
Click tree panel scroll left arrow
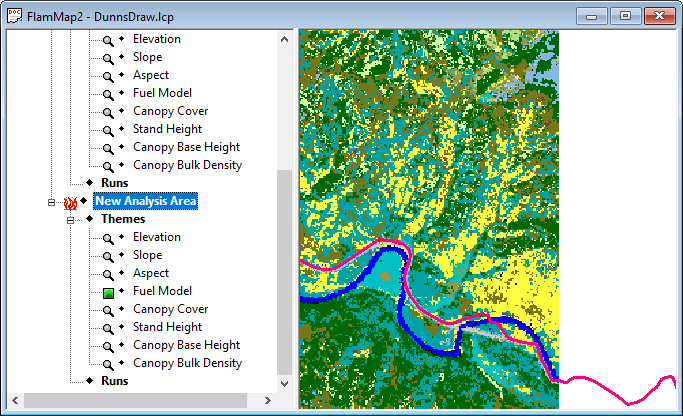click(x=15, y=400)
